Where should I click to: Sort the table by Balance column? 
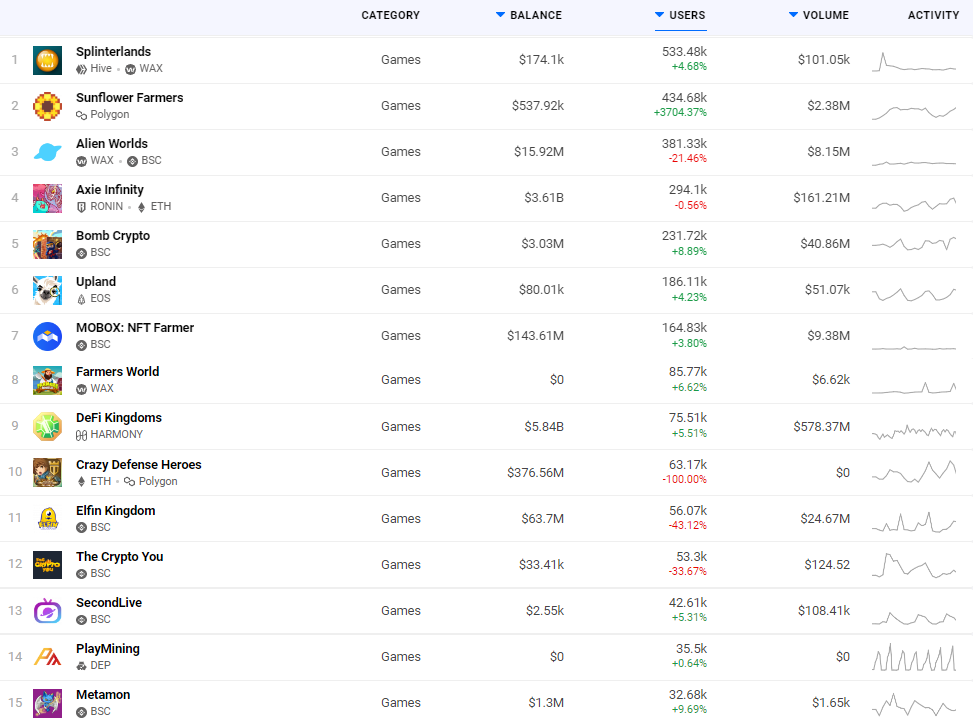pos(529,15)
